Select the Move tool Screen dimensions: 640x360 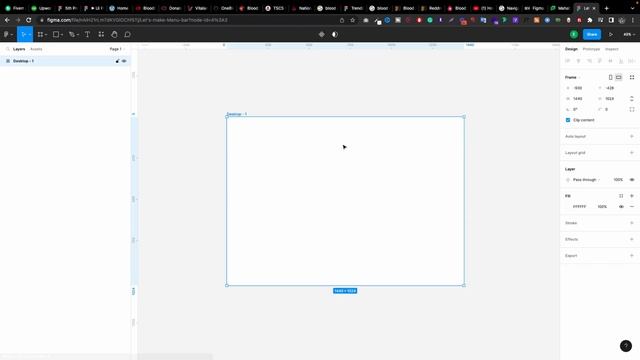coord(23,35)
